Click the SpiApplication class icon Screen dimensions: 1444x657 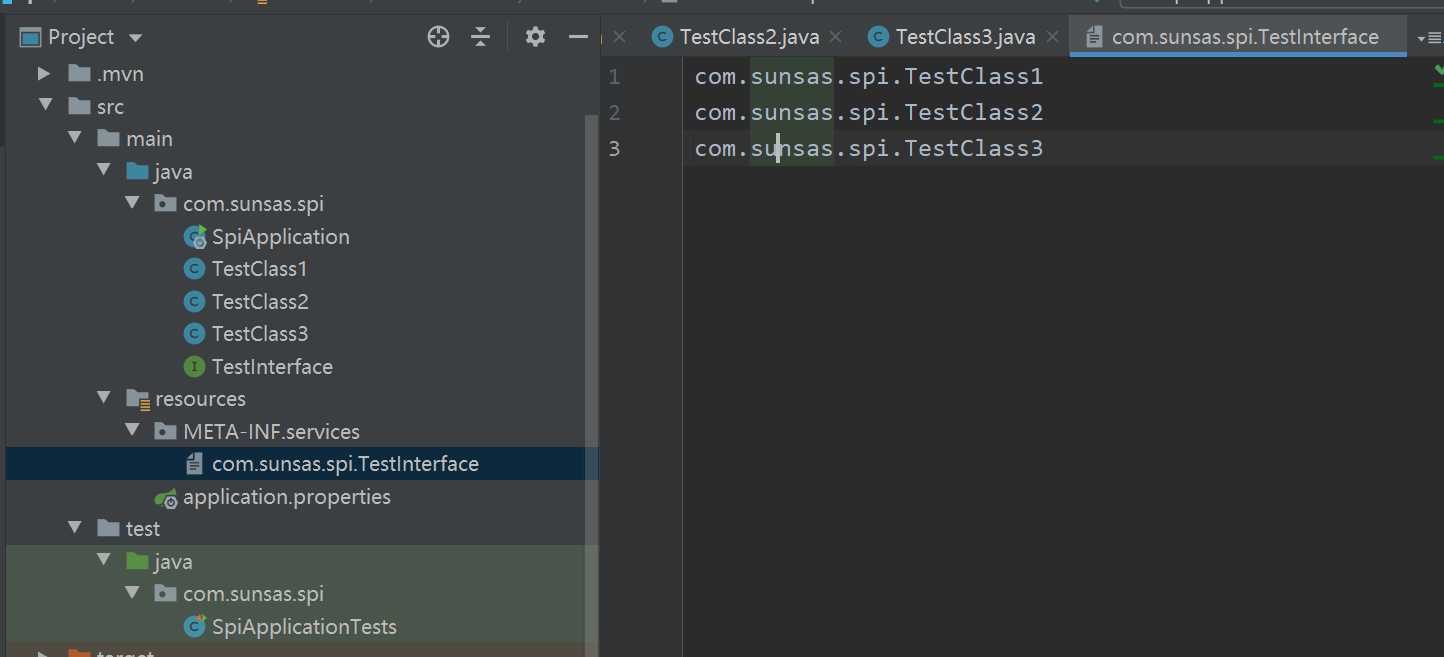coord(195,237)
